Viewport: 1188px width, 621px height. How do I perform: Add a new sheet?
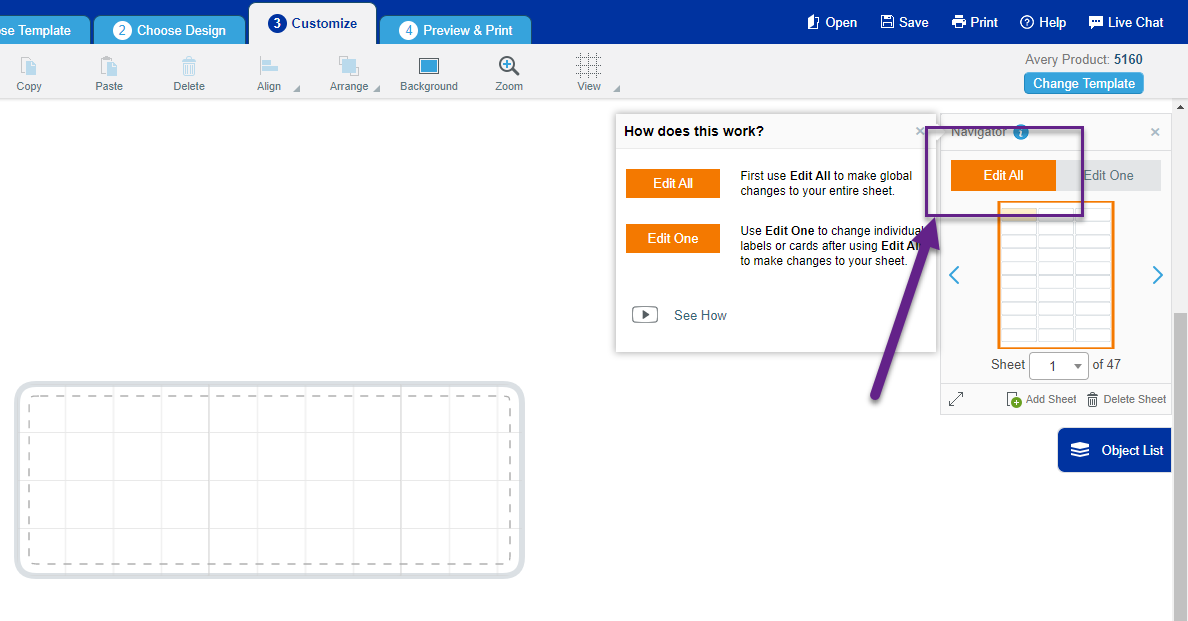pyautogui.click(x=1041, y=399)
